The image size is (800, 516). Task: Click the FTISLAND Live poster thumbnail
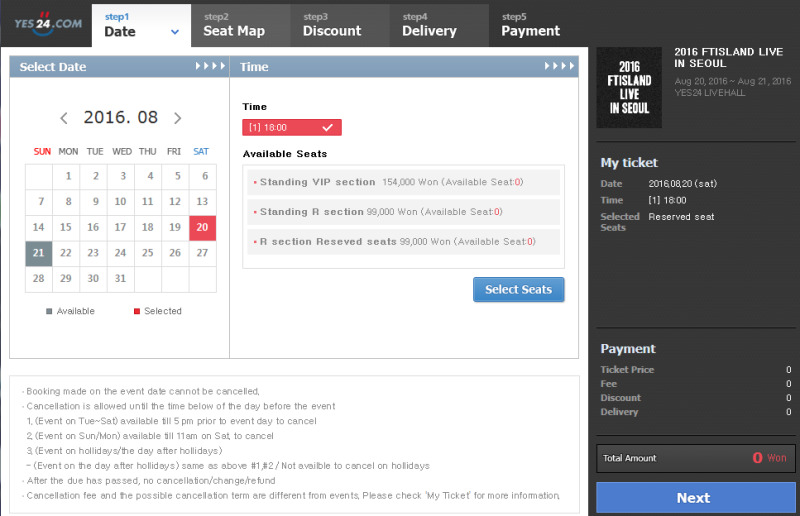(629, 87)
